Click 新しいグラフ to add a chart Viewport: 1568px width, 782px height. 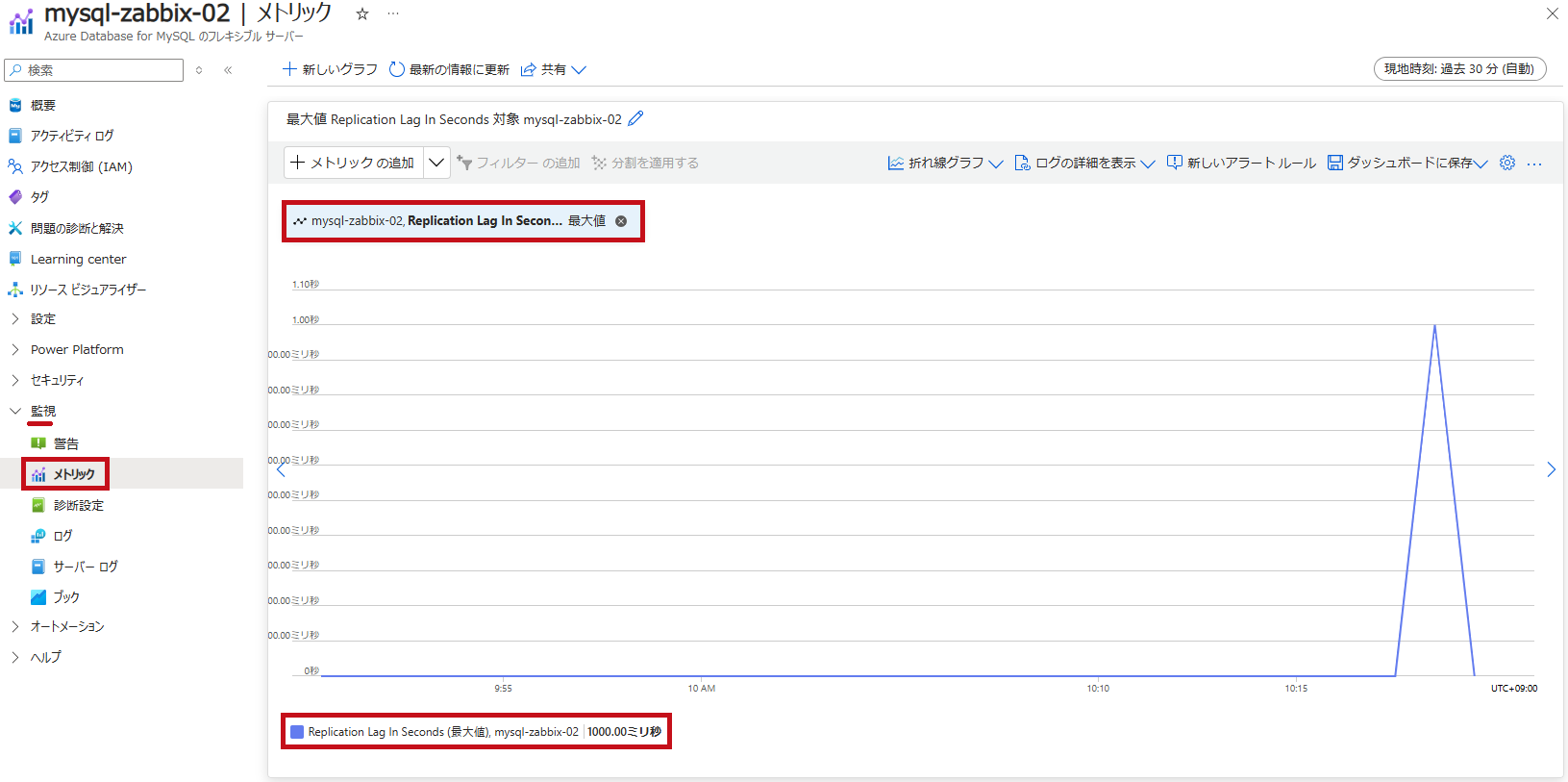point(330,69)
